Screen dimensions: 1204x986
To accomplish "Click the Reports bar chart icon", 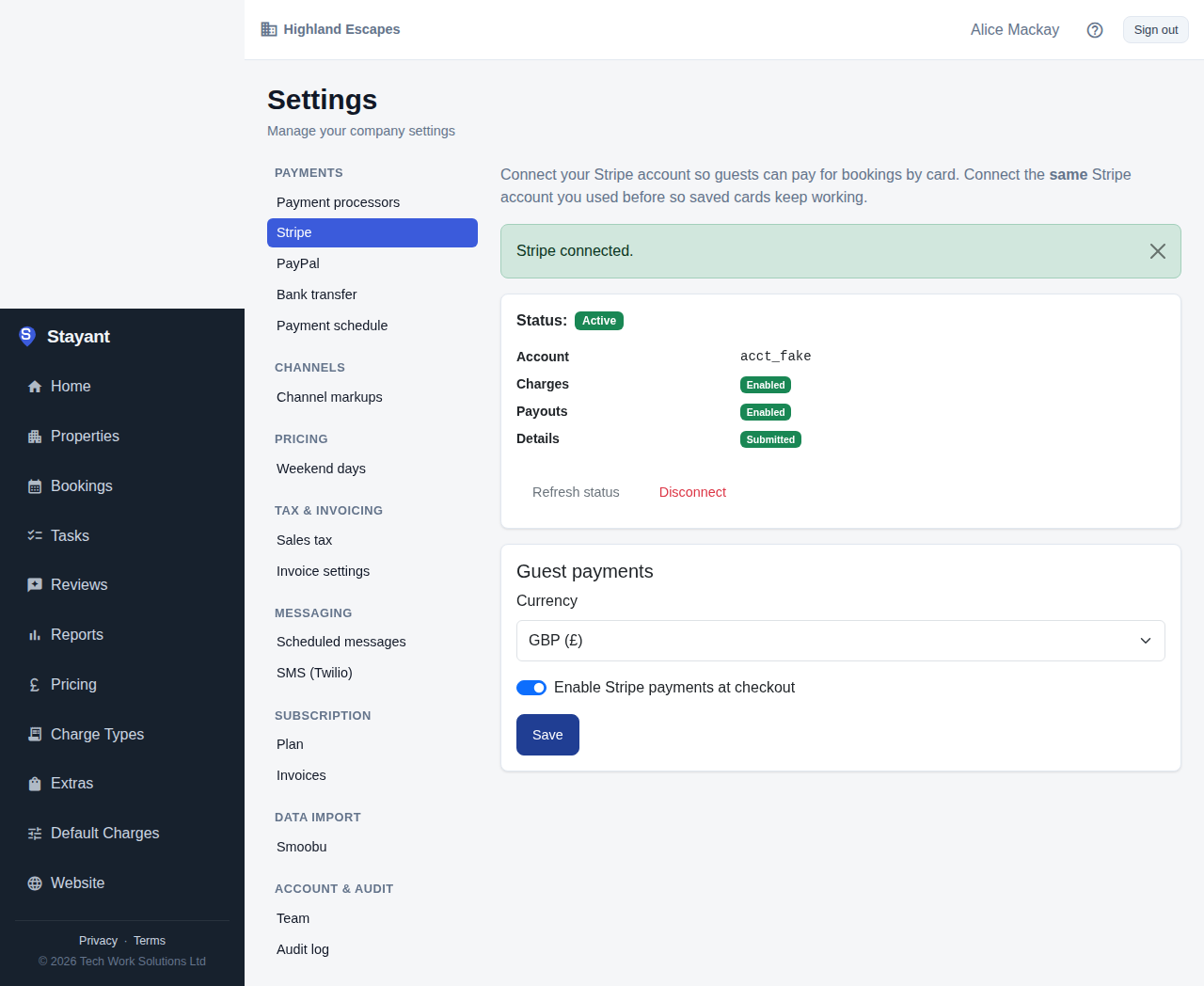I will coord(35,635).
